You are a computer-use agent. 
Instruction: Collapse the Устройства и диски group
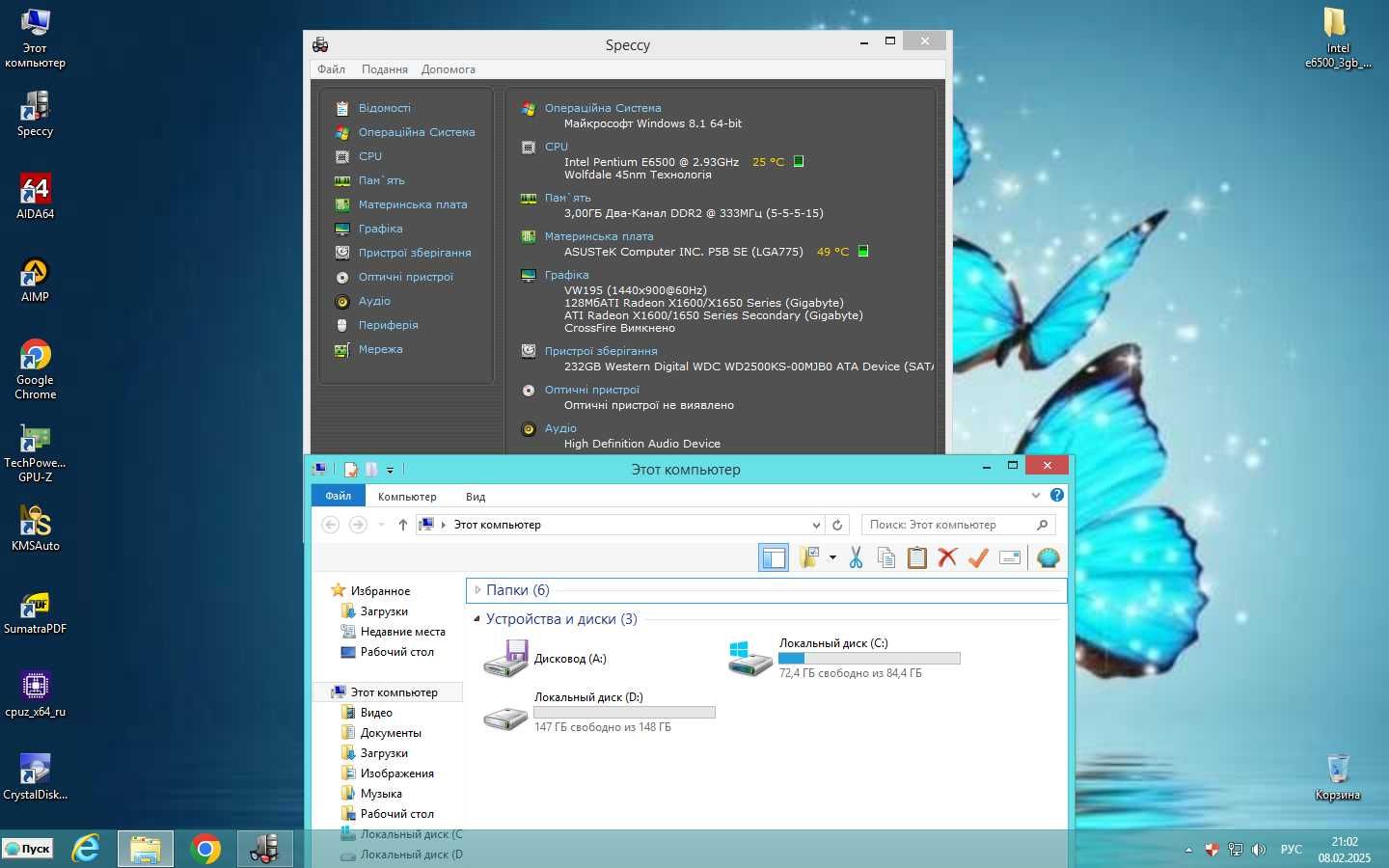(477, 619)
